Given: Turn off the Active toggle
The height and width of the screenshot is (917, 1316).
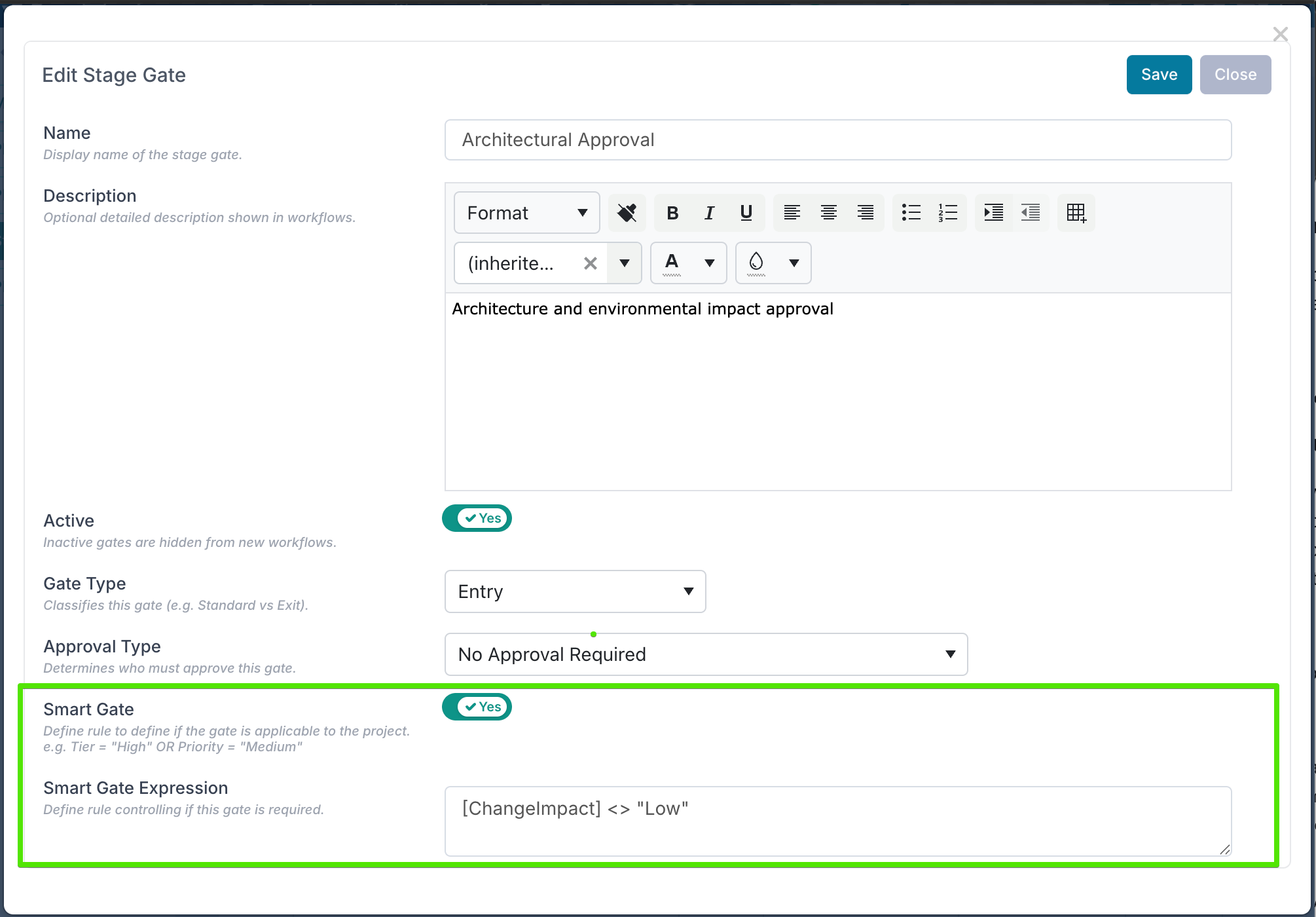Looking at the screenshot, I should point(477,518).
